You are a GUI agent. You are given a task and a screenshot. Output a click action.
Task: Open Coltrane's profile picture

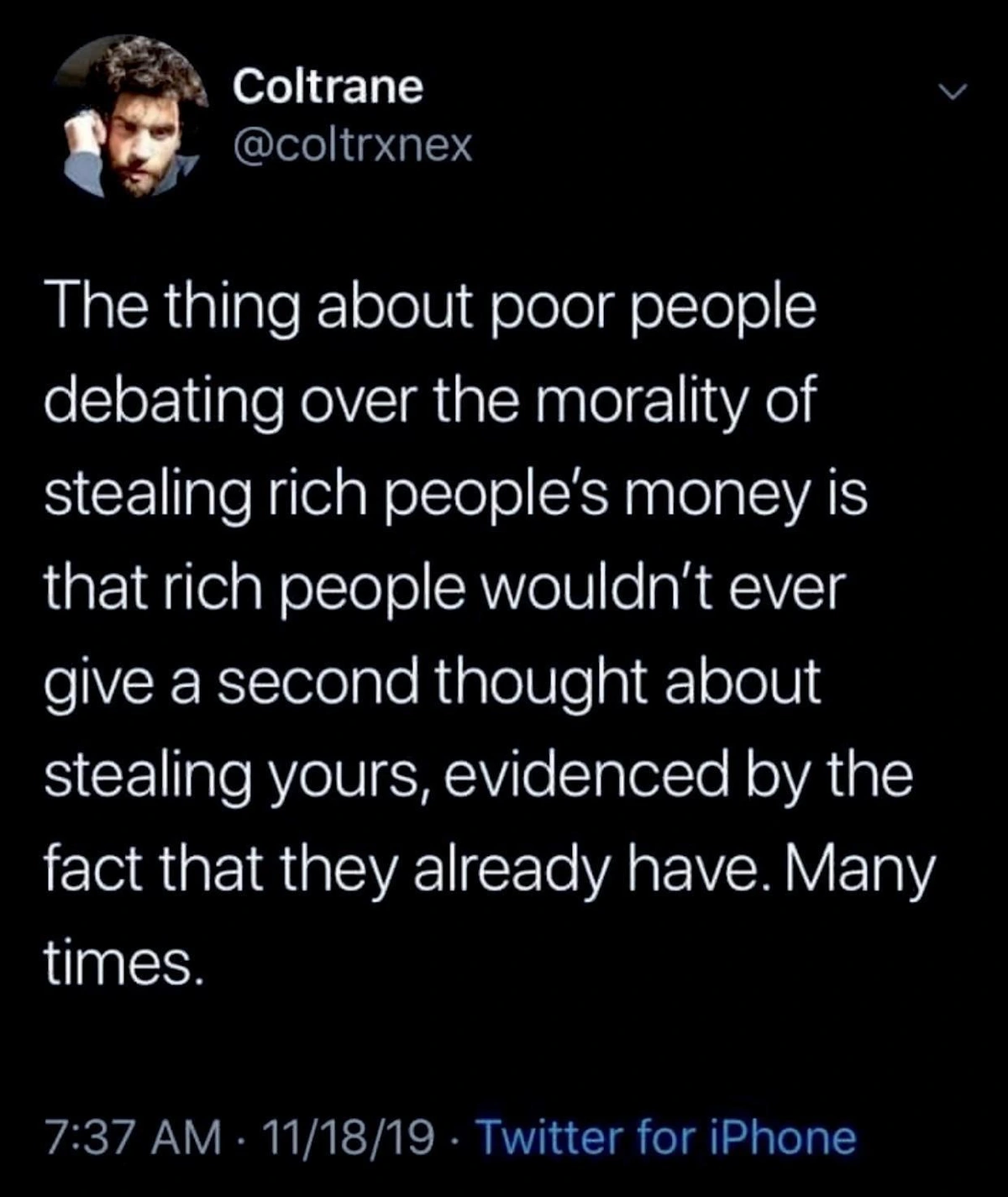pos(130,117)
